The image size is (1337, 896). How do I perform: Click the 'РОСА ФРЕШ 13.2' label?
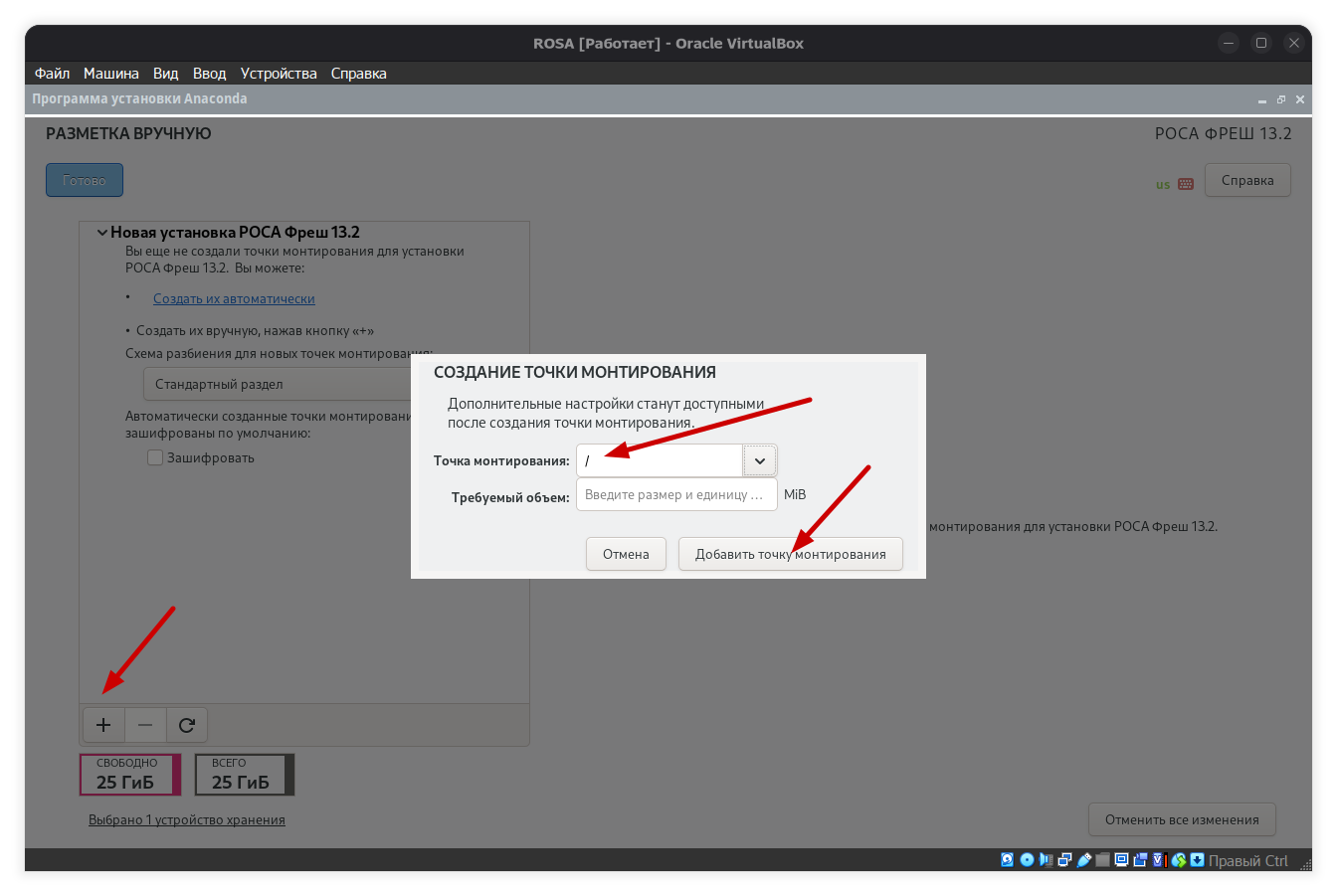click(x=1223, y=133)
